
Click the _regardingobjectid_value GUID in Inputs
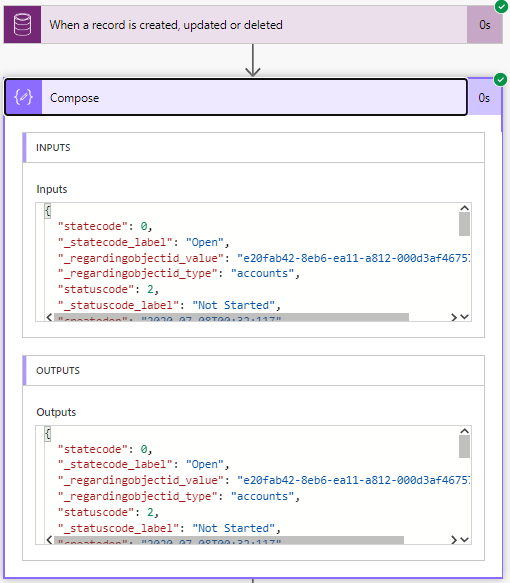click(354, 258)
